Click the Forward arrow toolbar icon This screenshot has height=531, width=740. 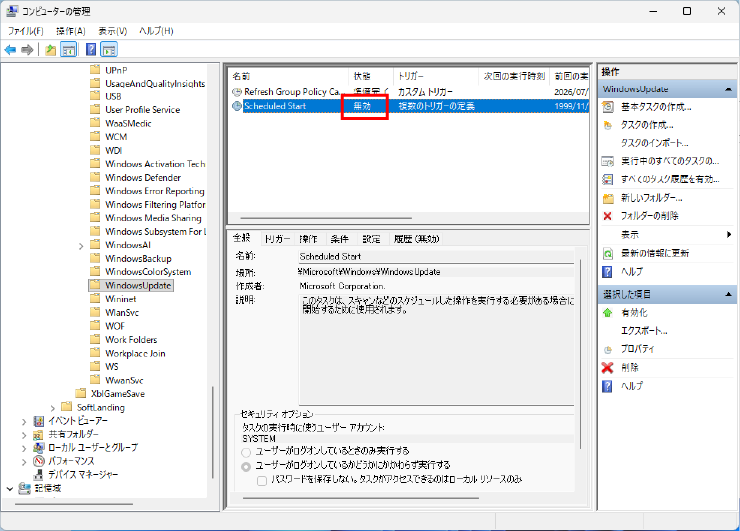(27, 50)
